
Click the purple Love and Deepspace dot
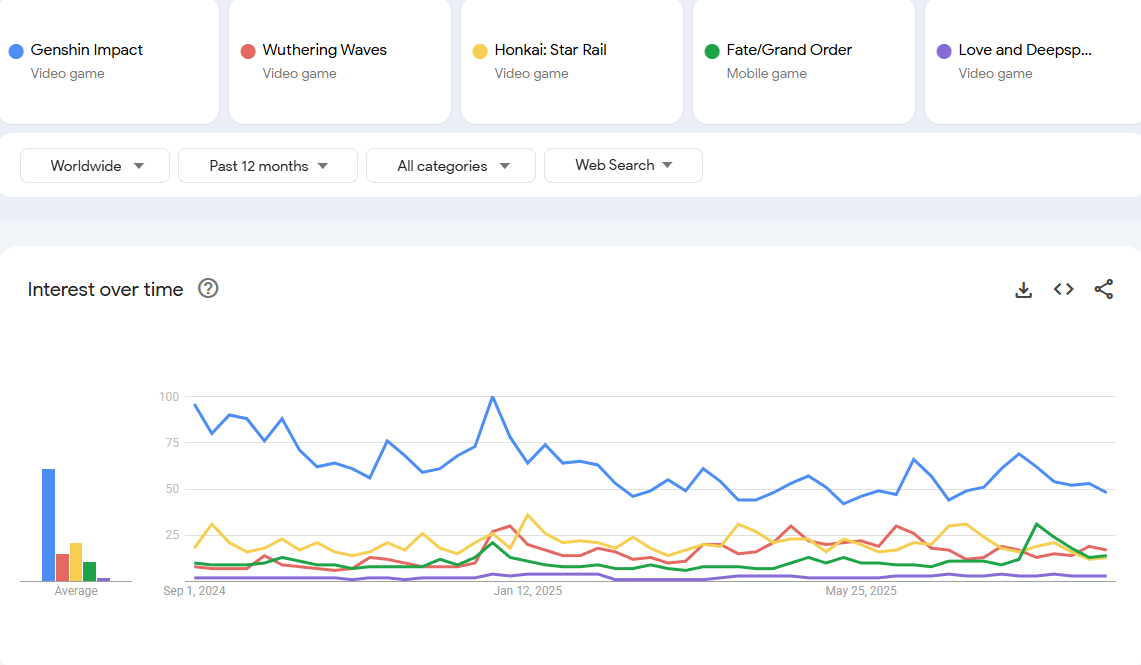944,51
